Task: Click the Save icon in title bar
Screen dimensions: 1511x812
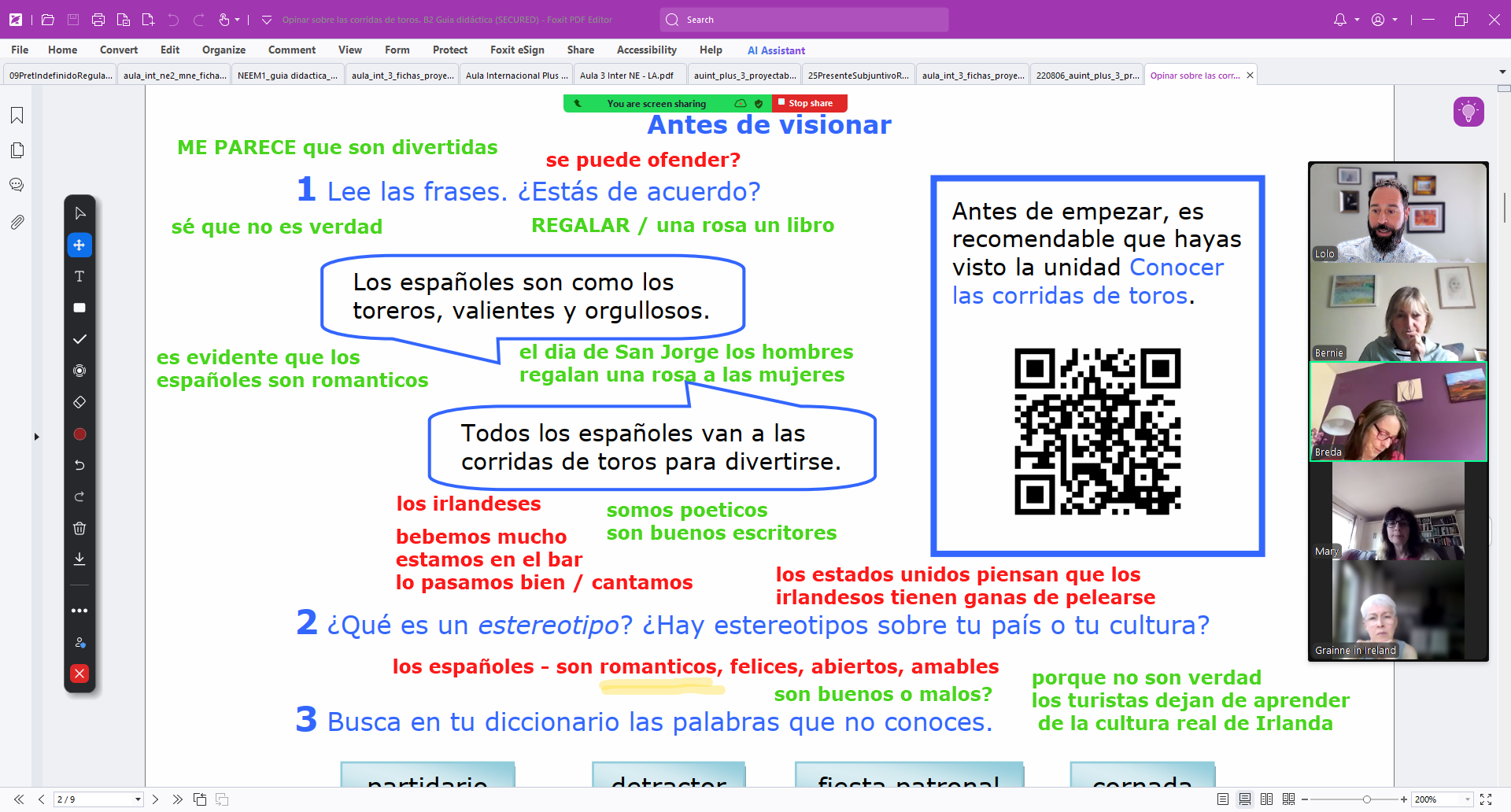Action: point(73,20)
